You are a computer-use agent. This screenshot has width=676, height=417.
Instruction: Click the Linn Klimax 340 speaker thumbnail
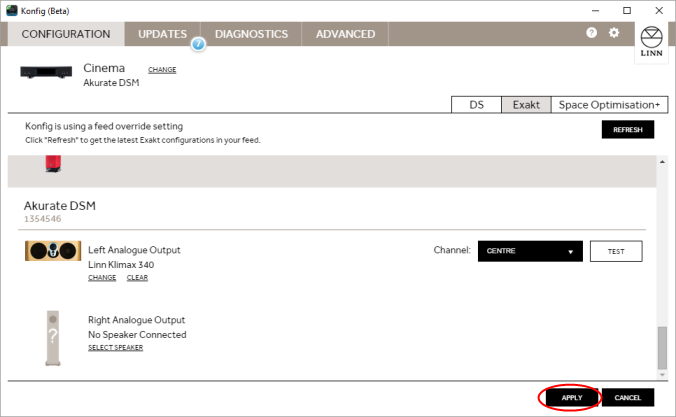pos(53,251)
